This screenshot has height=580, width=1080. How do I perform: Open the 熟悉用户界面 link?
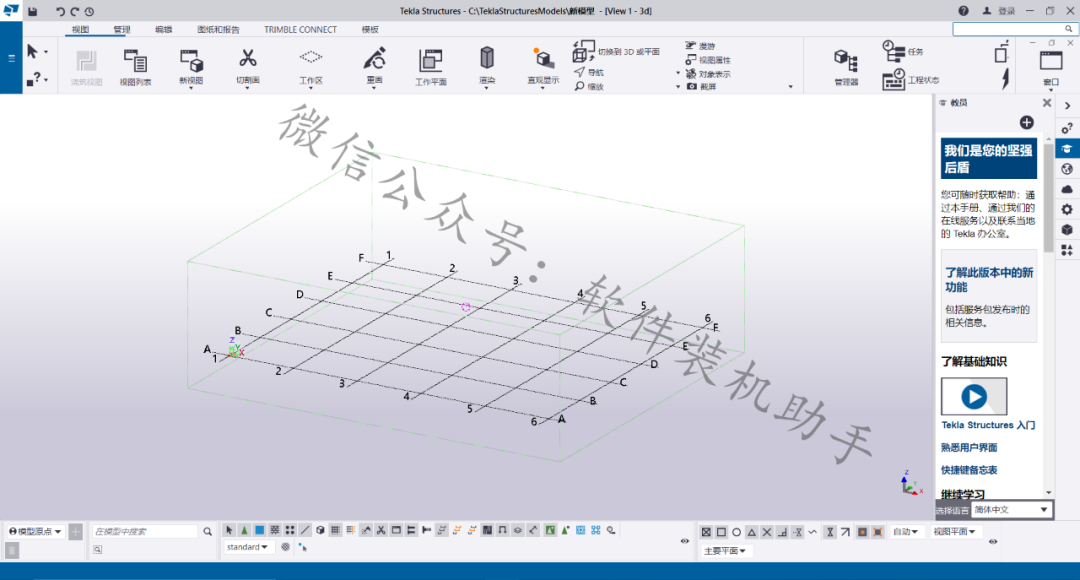[969, 448]
